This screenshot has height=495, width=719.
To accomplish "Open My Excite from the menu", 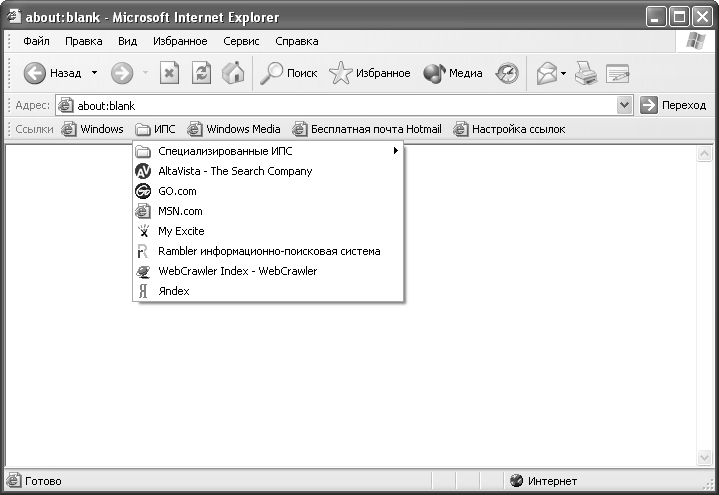I will point(268,231).
